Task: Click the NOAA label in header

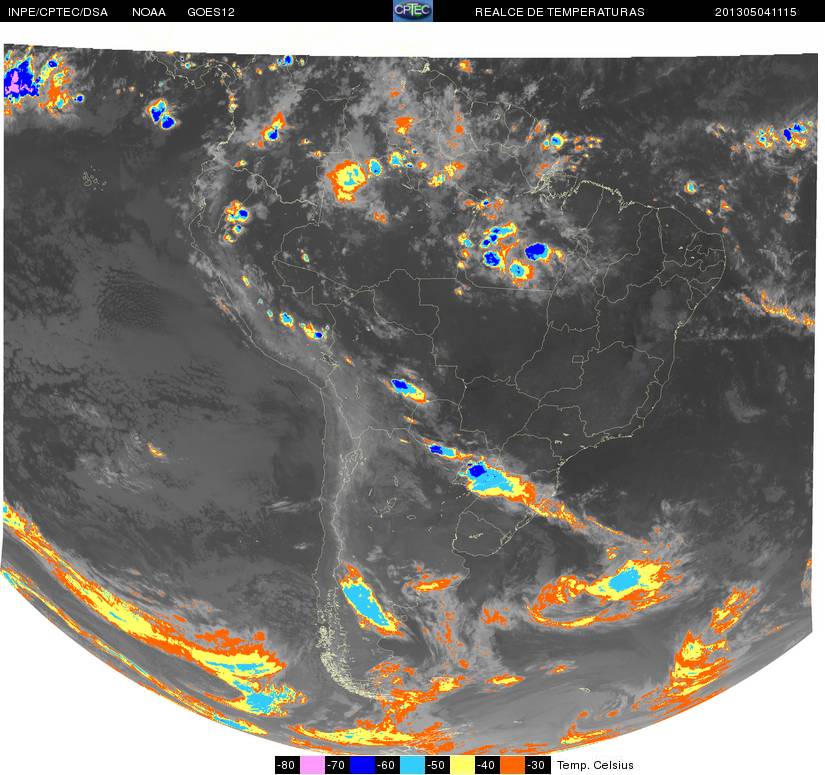Action: click(x=149, y=12)
